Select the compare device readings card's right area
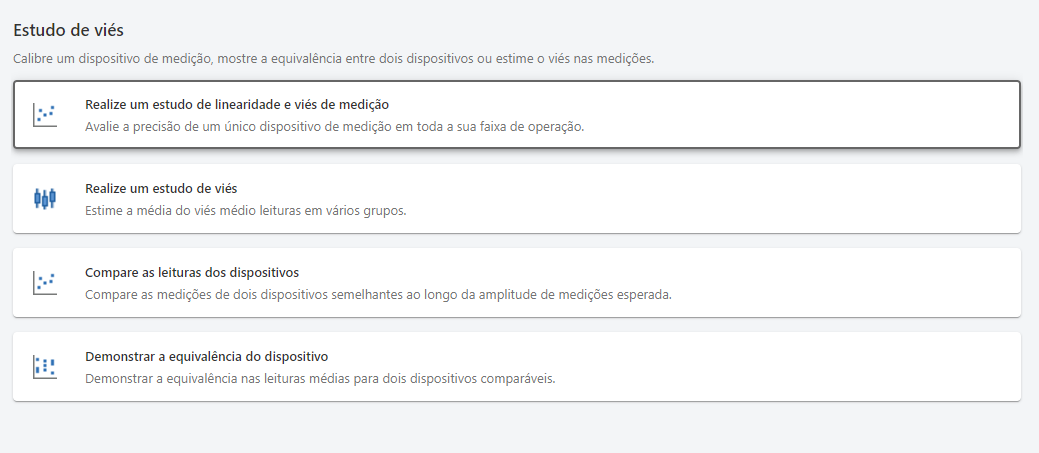This screenshot has width=1039, height=453. [x=850, y=282]
